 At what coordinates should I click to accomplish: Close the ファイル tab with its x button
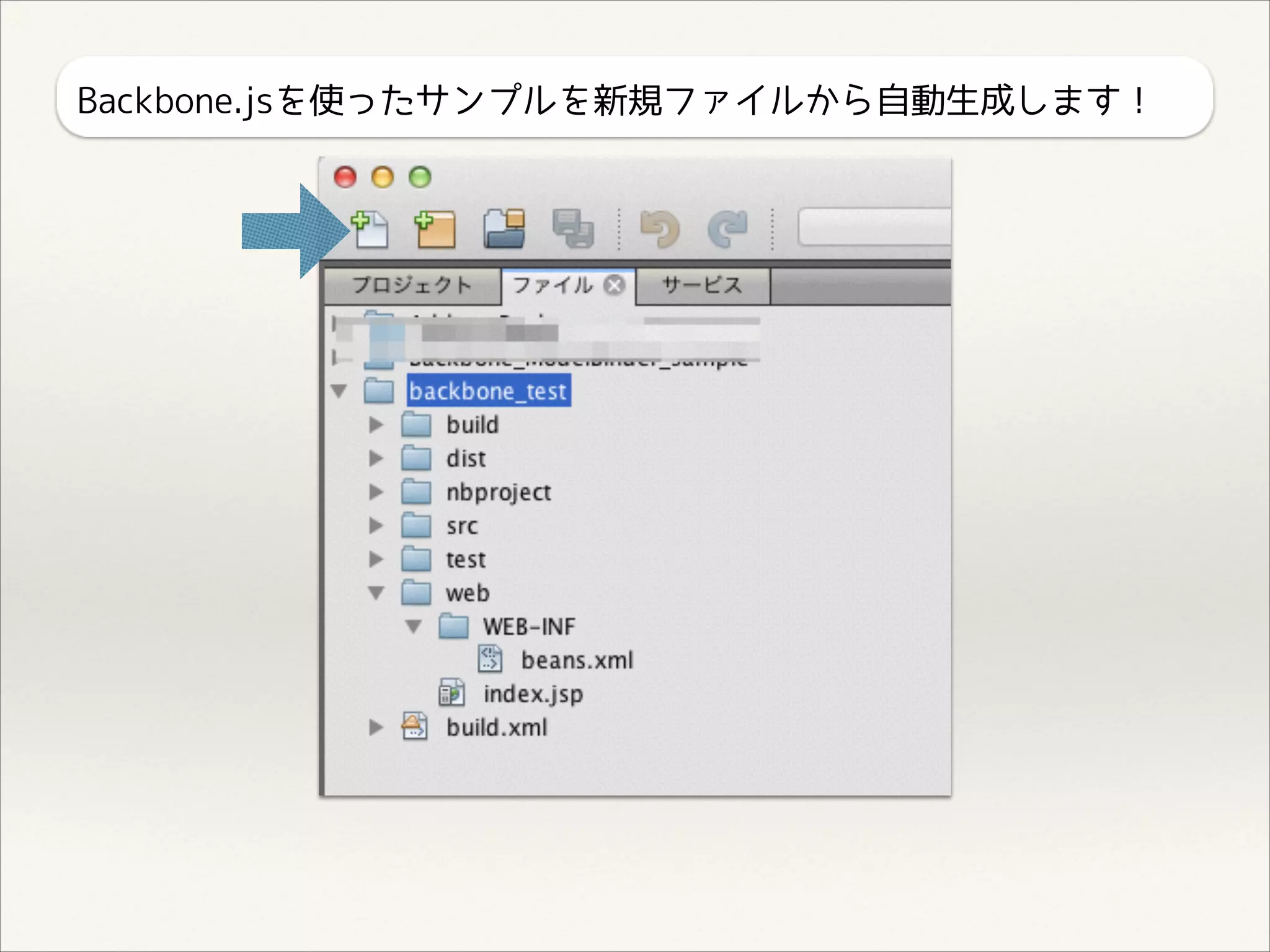[615, 286]
